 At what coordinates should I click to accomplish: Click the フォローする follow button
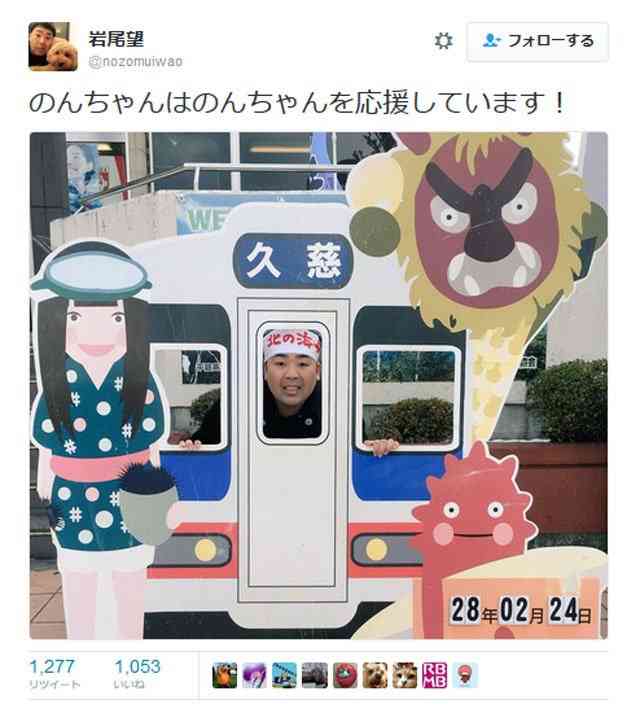(538, 41)
